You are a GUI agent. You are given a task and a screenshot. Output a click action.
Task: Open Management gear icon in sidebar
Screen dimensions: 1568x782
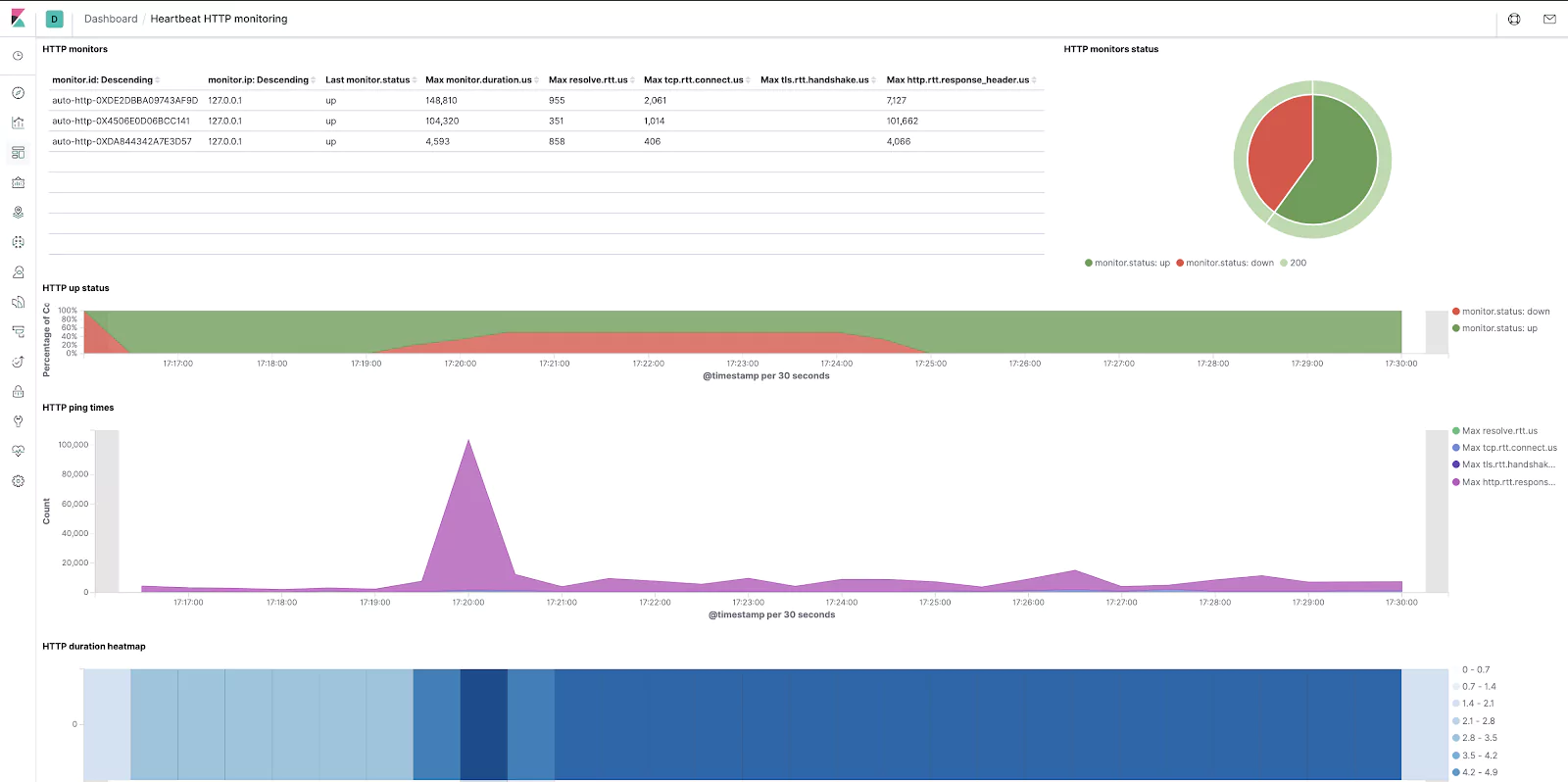[x=18, y=481]
